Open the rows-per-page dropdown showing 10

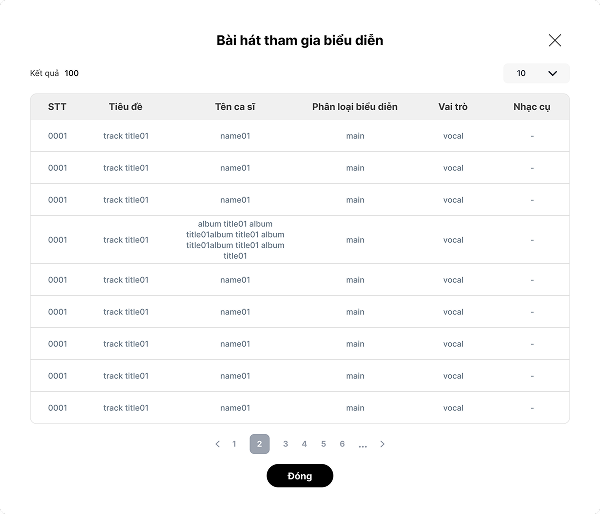coord(536,73)
